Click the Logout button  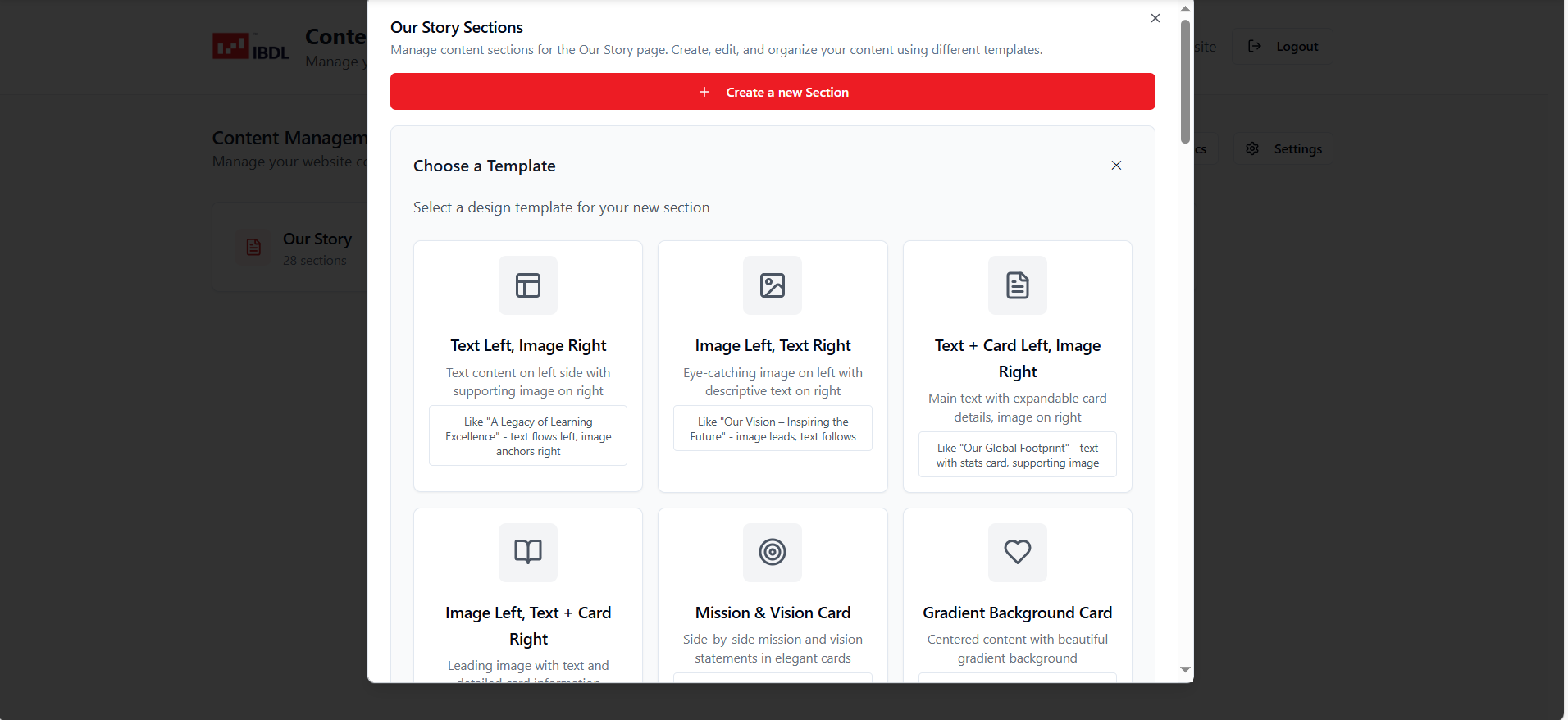point(1283,47)
